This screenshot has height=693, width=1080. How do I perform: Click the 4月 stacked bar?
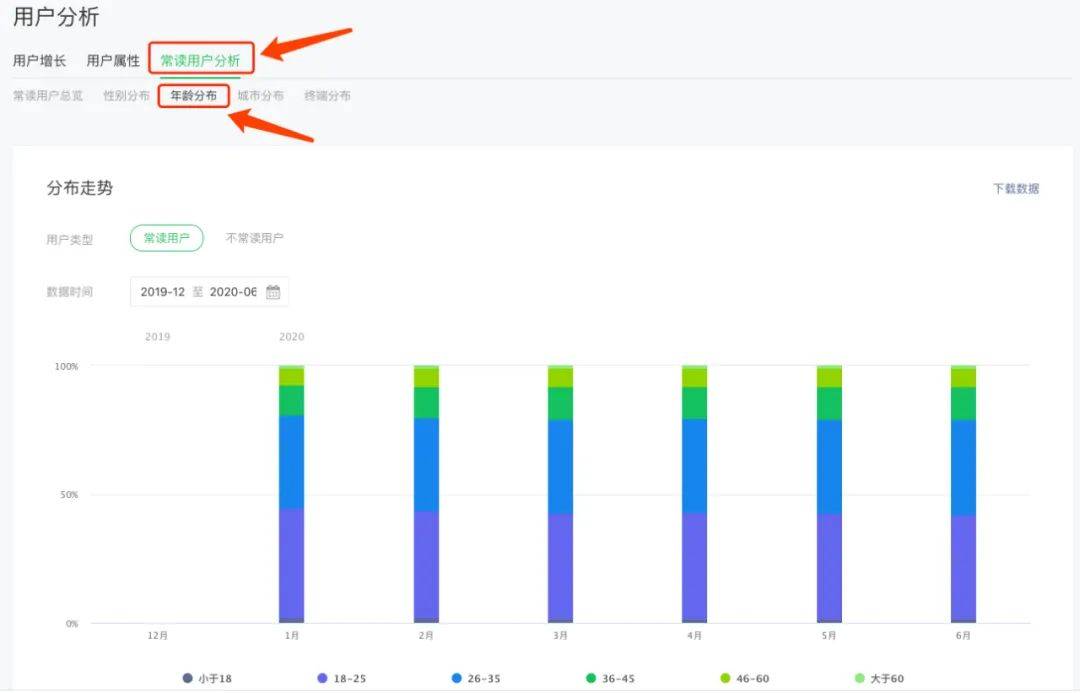(694, 494)
